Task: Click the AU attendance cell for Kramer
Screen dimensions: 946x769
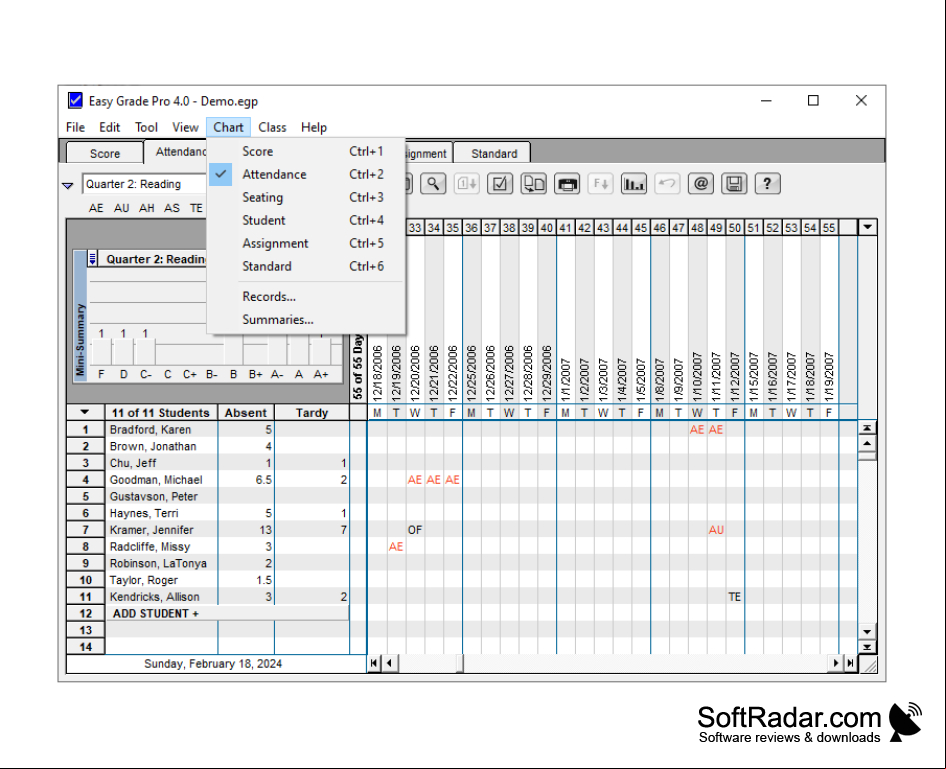Action: pyautogui.click(x=716, y=530)
